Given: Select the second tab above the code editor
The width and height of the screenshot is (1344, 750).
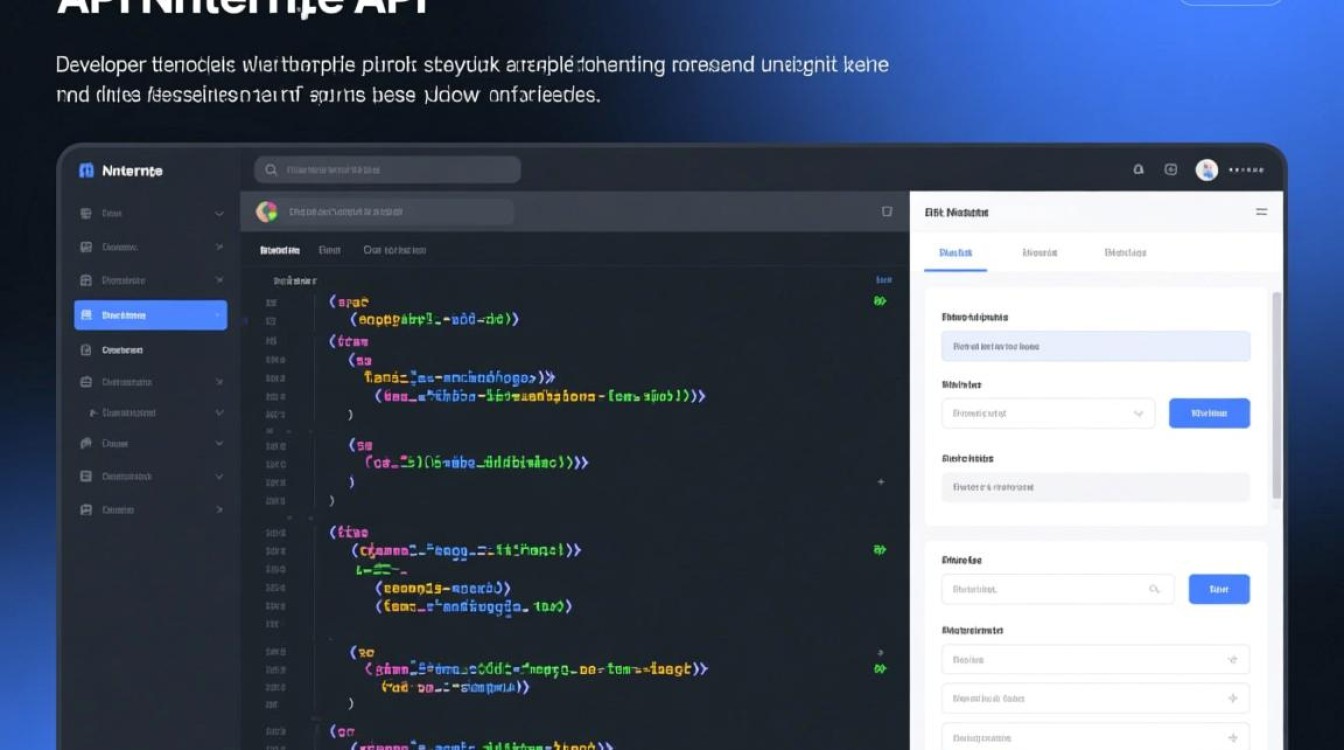Looking at the screenshot, I should (x=330, y=250).
